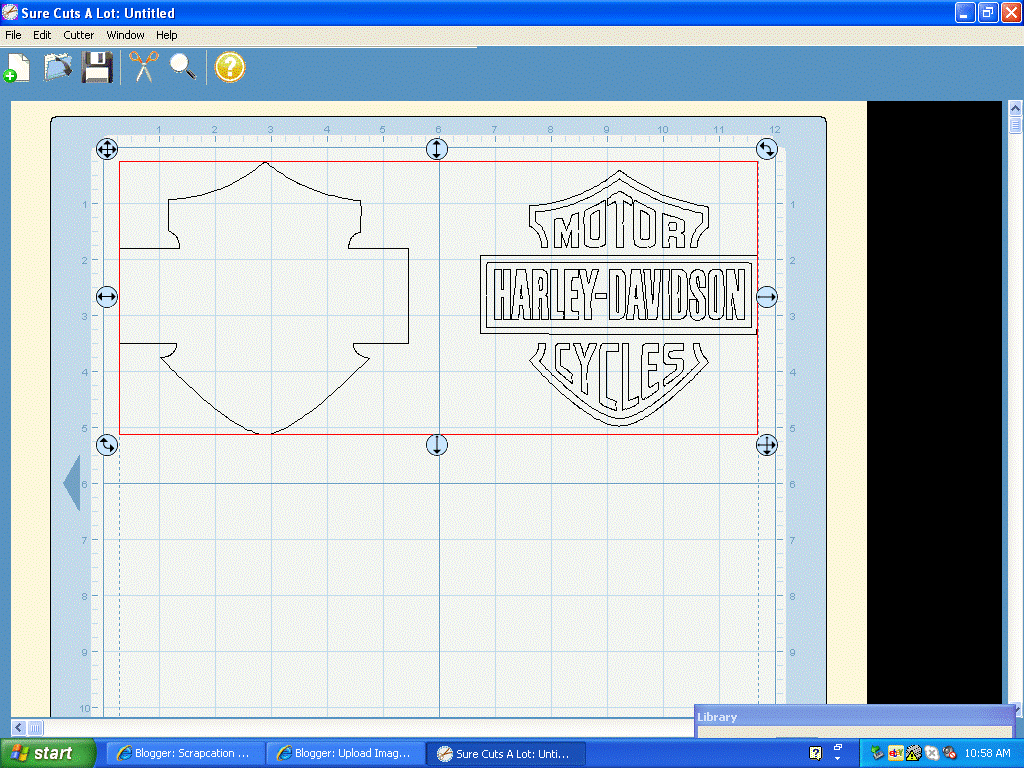Click the bottom-left rotate handle

(107, 445)
